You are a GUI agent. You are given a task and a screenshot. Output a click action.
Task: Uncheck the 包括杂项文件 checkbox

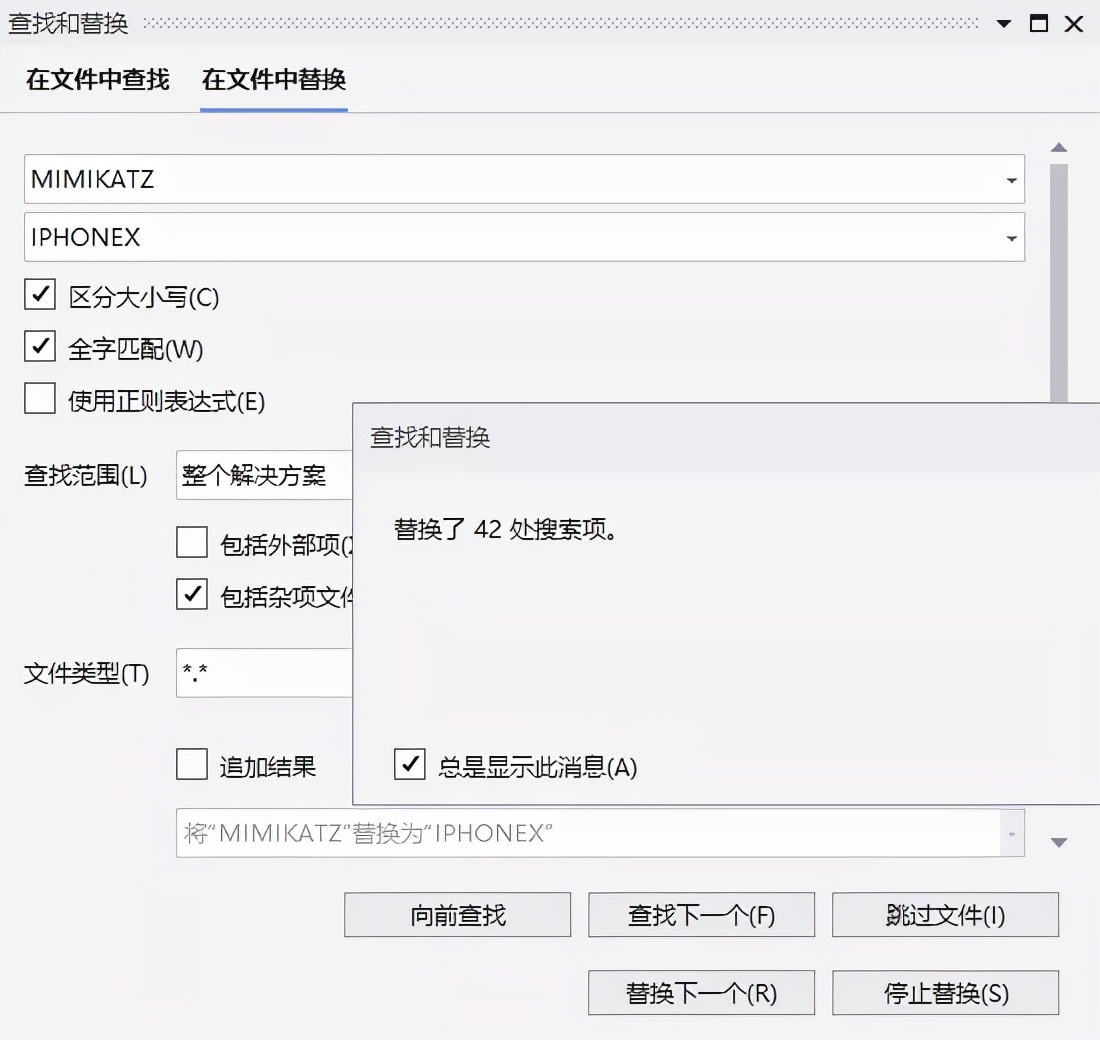coord(191,594)
